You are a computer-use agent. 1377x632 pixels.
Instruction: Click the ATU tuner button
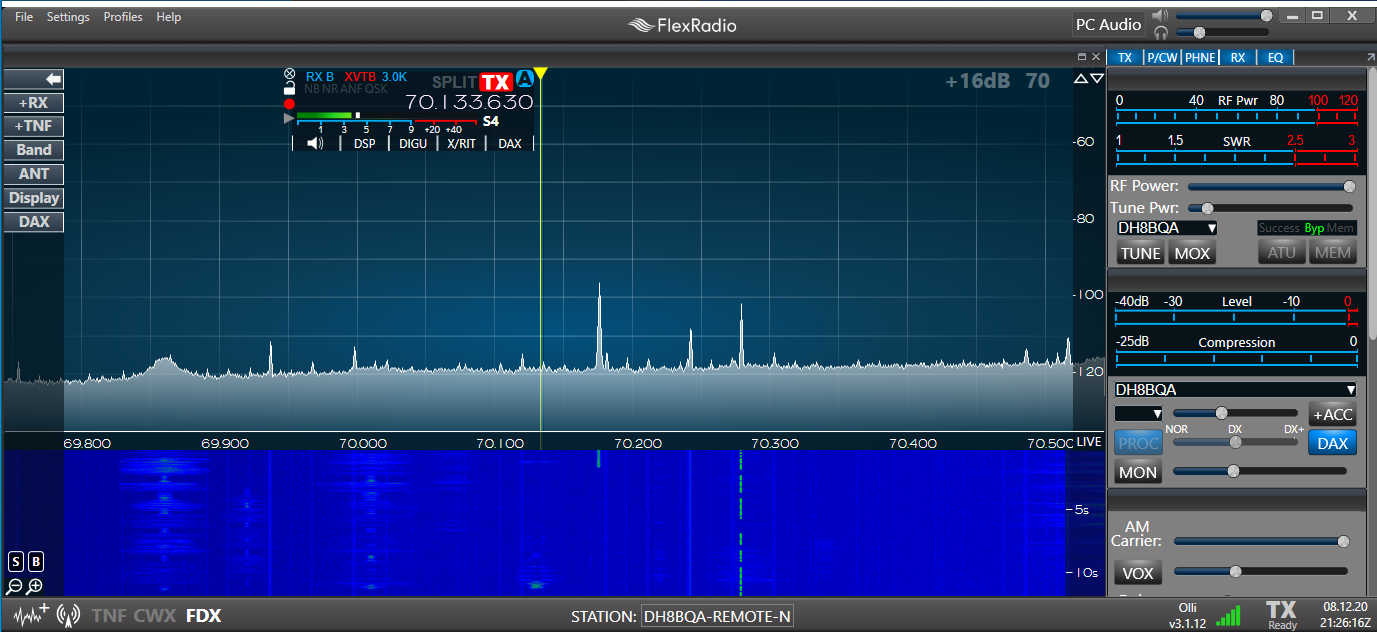coord(1281,253)
